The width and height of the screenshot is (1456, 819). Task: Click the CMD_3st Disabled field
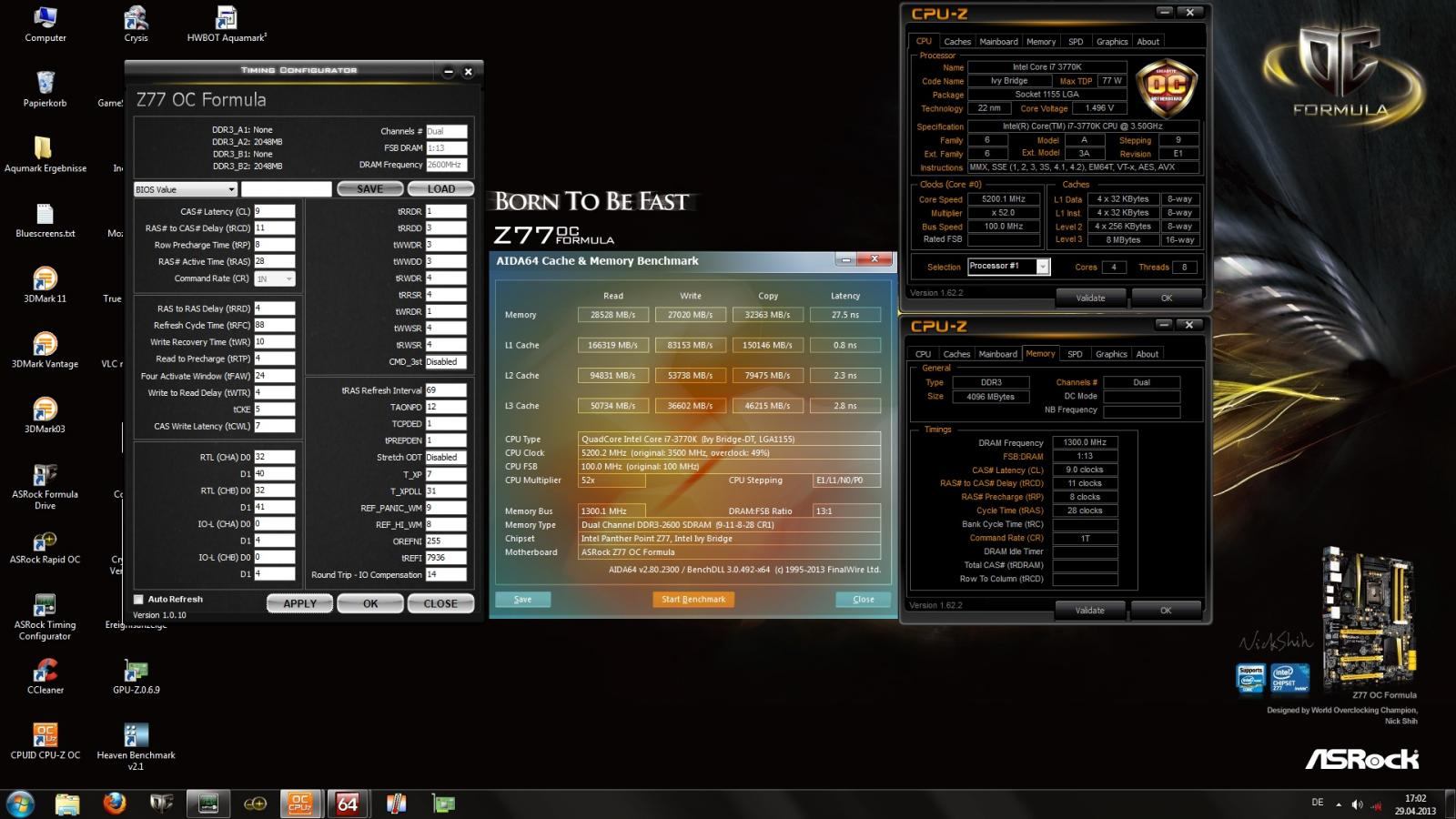coord(446,362)
